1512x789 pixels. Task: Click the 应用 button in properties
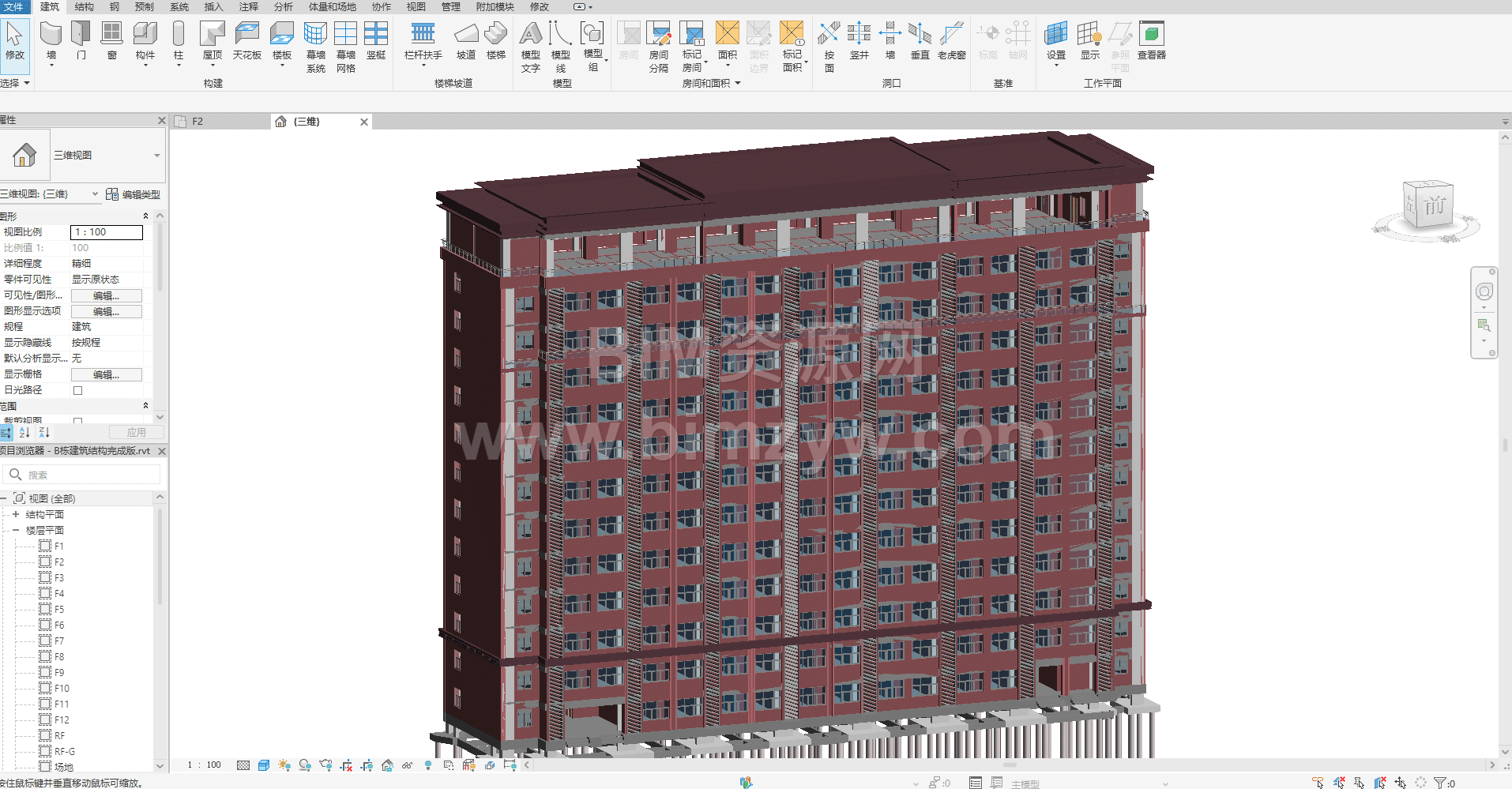tap(136, 432)
